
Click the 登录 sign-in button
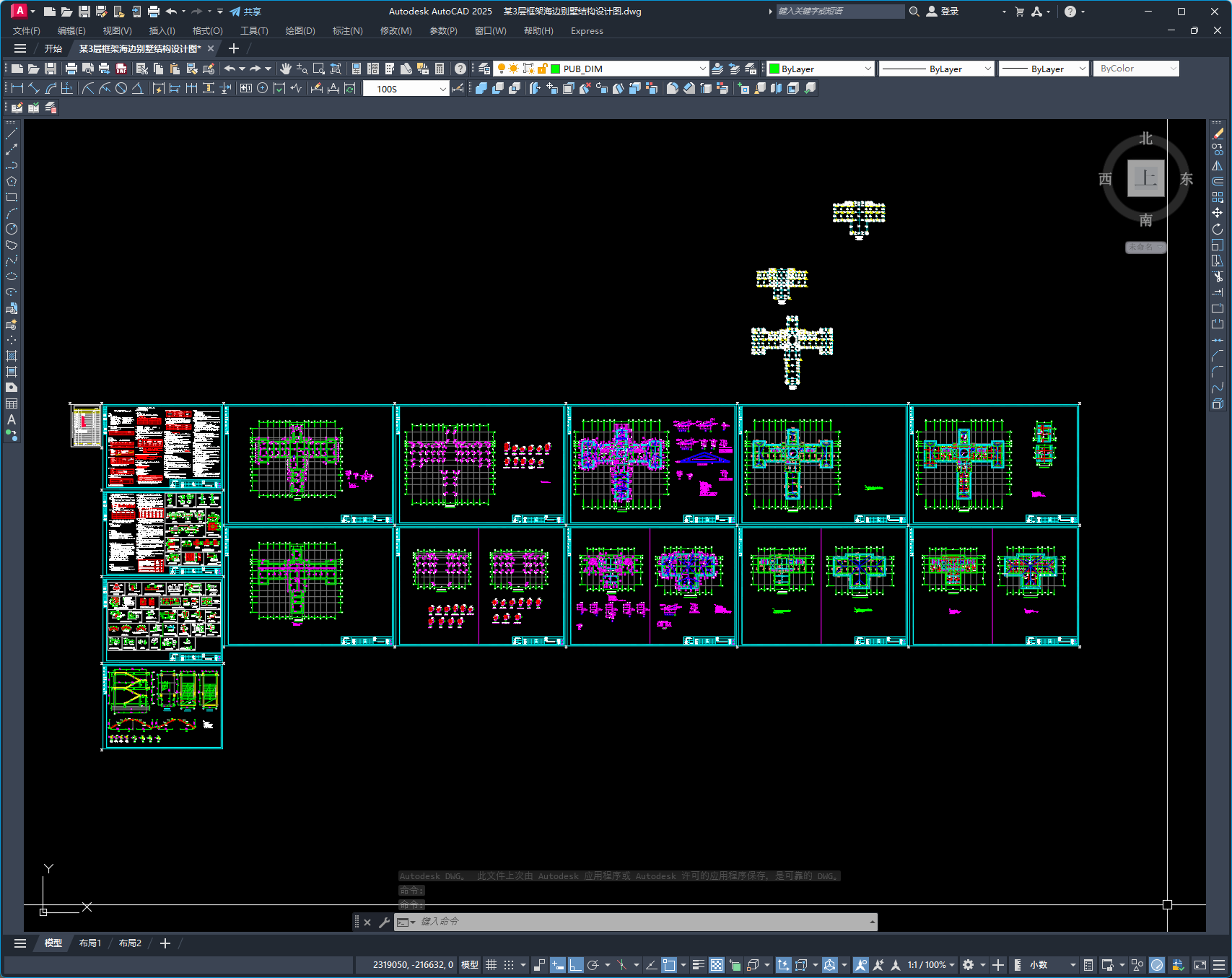tap(943, 12)
